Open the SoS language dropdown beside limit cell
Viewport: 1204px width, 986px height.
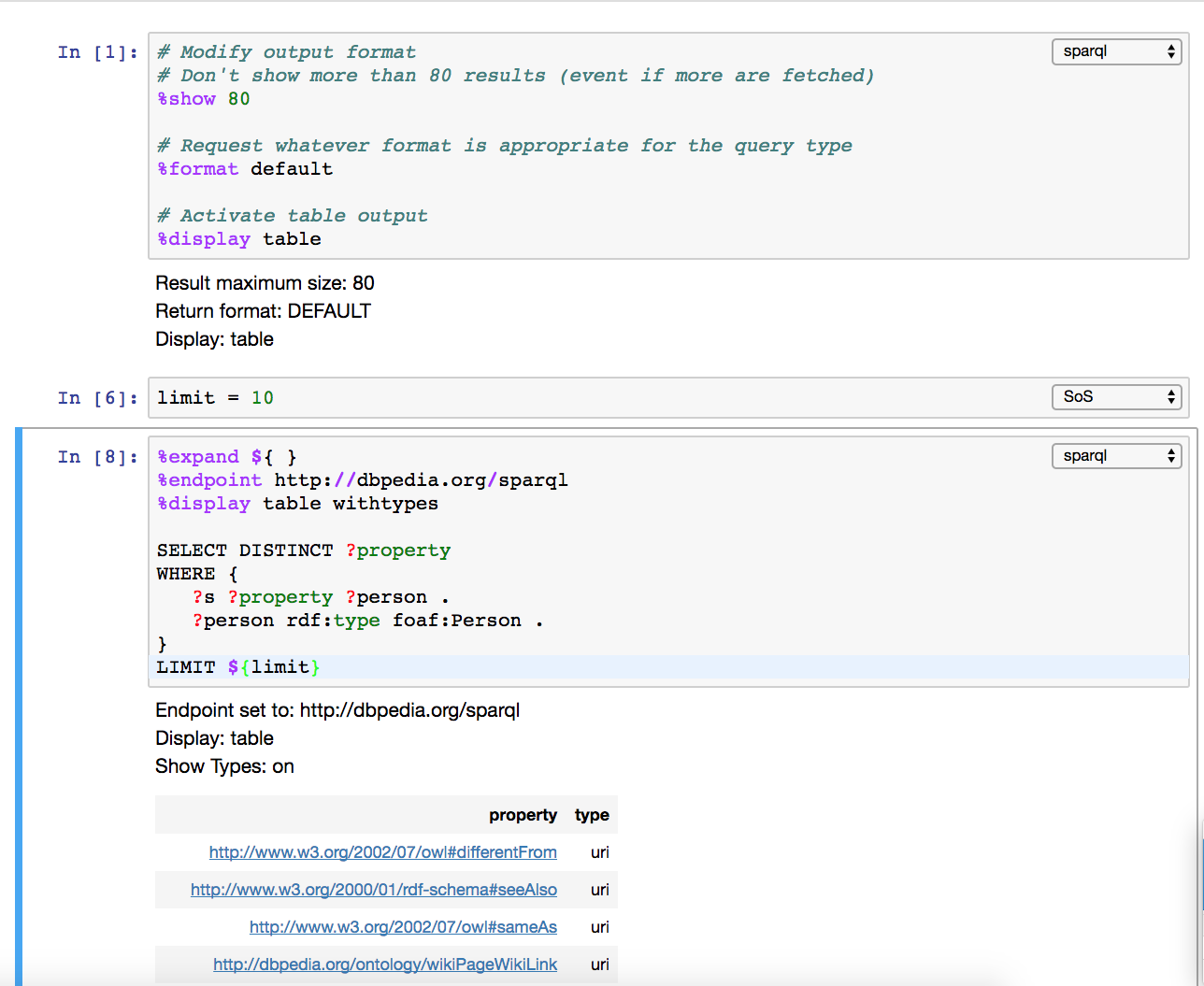[1116, 396]
